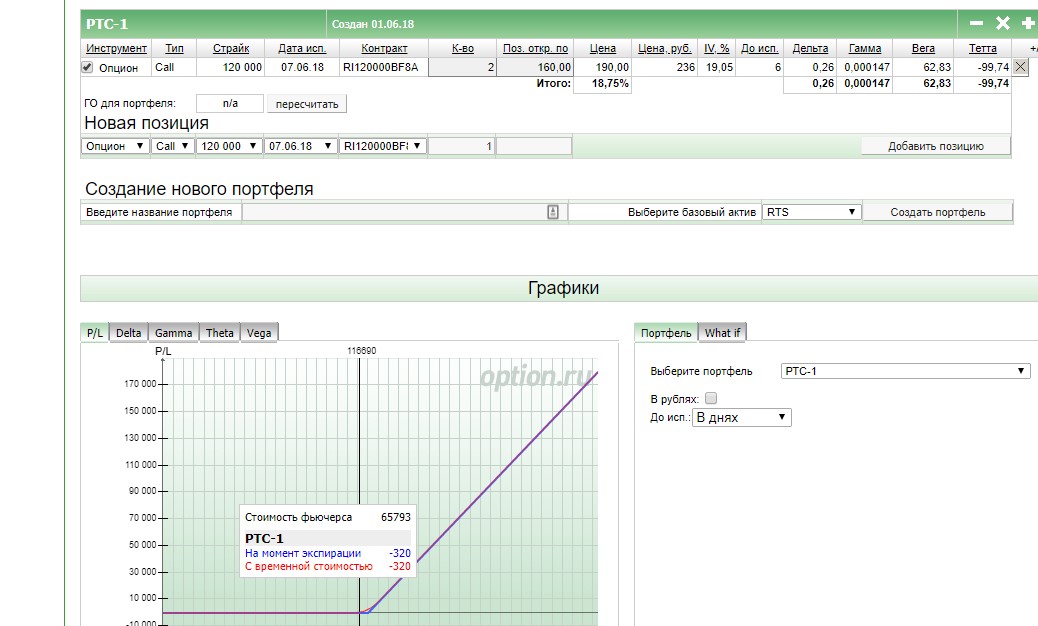The width and height of the screenshot is (1038, 626).
Task: Click the пересчитать button
Action: pyautogui.click(x=307, y=104)
